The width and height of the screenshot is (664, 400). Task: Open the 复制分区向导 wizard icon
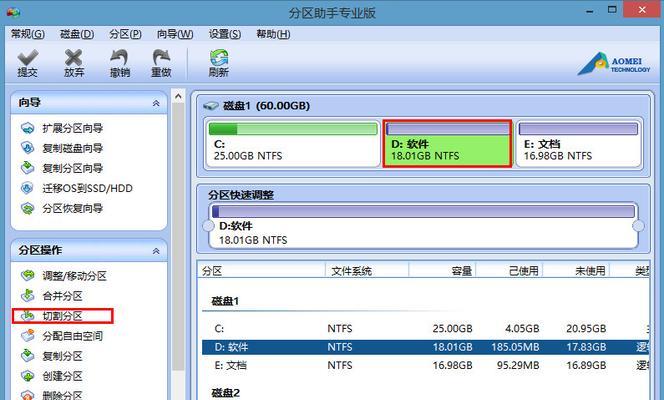click(x=28, y=168)
